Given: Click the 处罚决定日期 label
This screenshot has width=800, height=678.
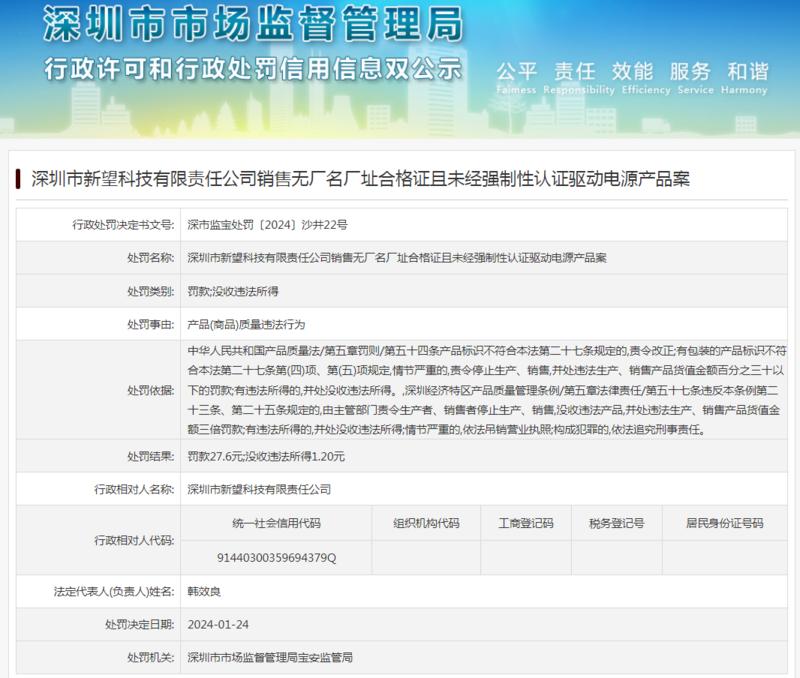Looking at the screenshot, I should tap(140, 624).
